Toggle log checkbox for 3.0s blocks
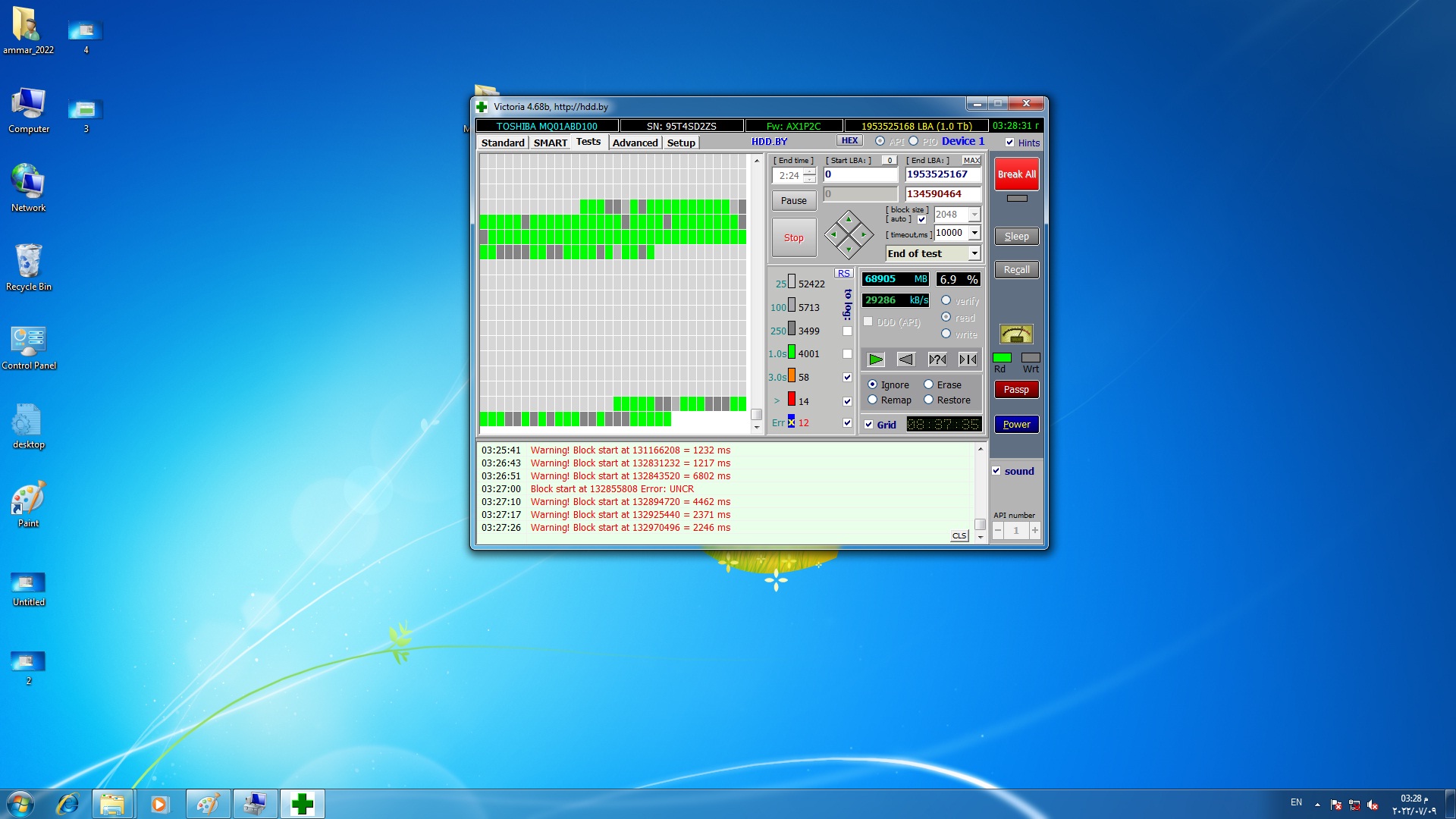Viewport: 1456px width, 819px height. click(x=847, y=378)
